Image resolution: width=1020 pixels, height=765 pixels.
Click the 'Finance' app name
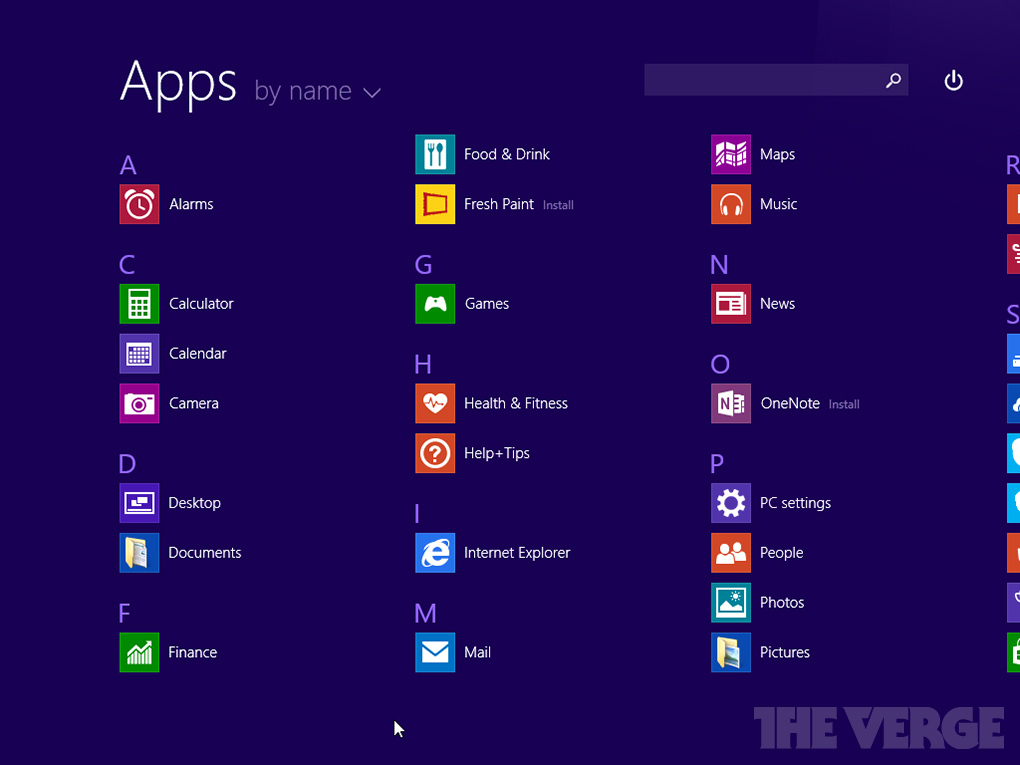(193, 652)
